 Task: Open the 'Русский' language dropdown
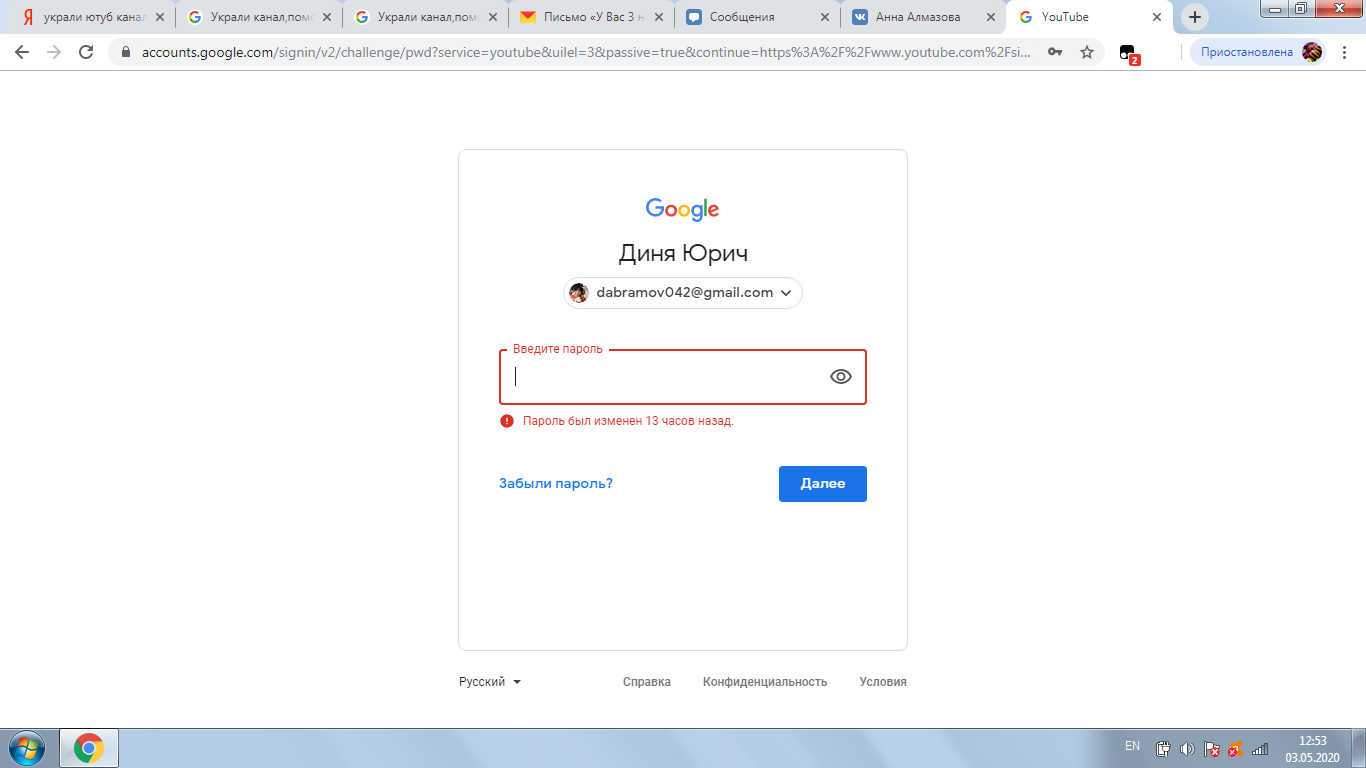[490, 681]
